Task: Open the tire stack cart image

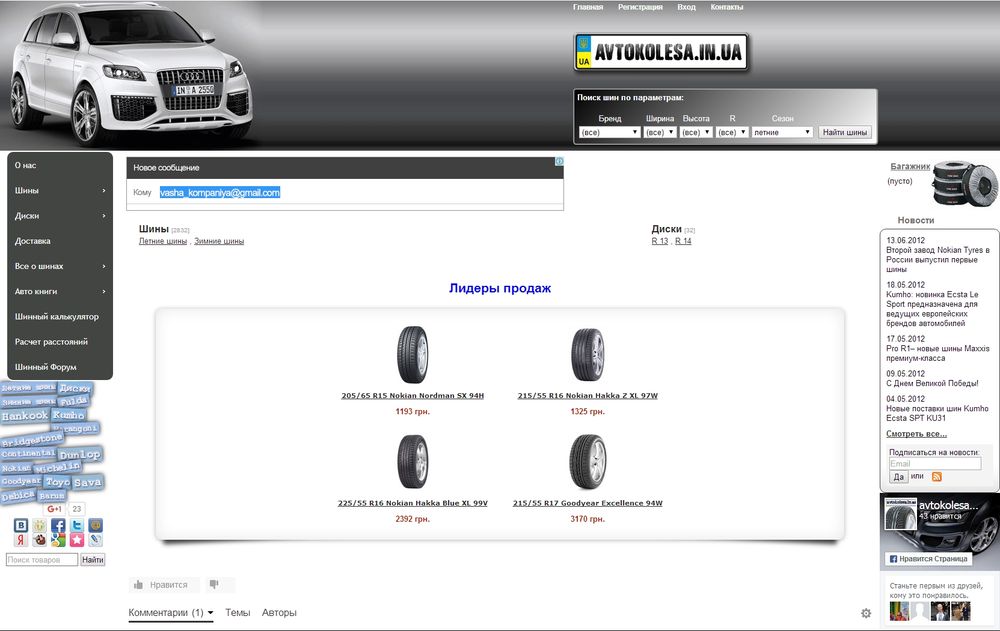Action: click(x=966, y=184)
